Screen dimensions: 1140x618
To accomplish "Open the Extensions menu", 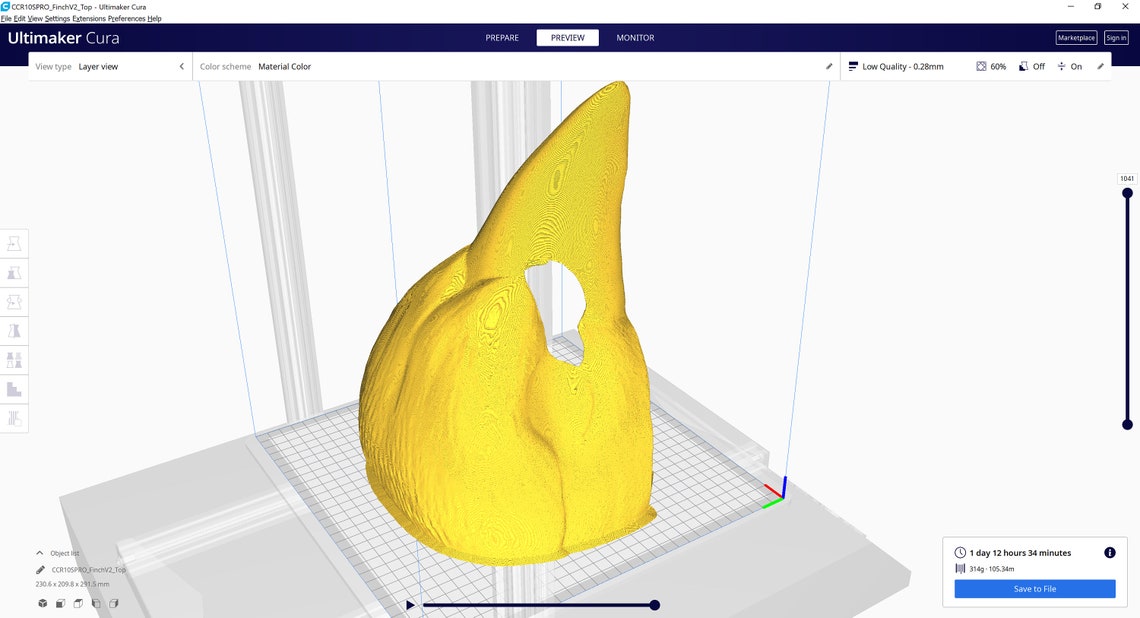I will 89,18.
